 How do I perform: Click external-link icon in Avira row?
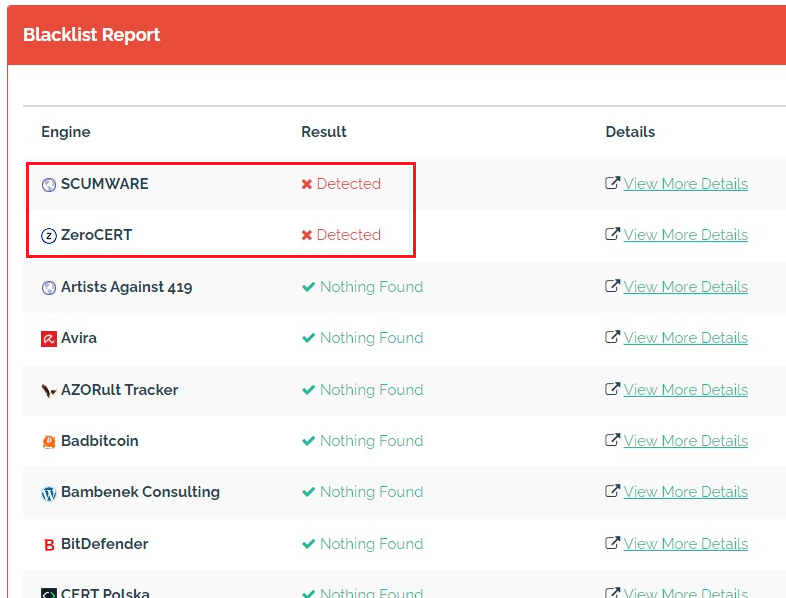[x=612, y=337]
